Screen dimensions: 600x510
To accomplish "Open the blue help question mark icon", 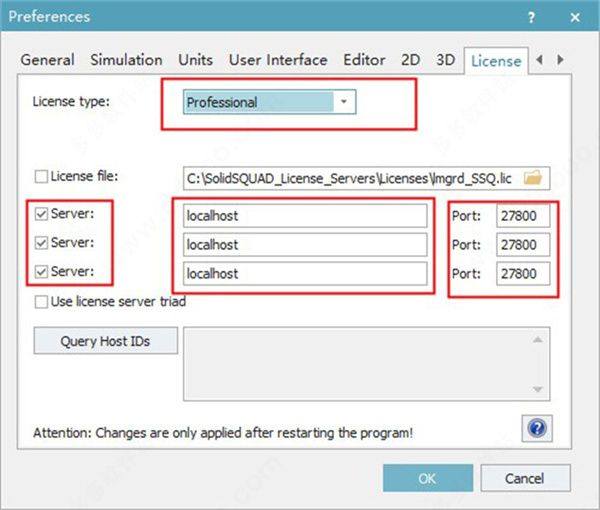I will 537,428.
